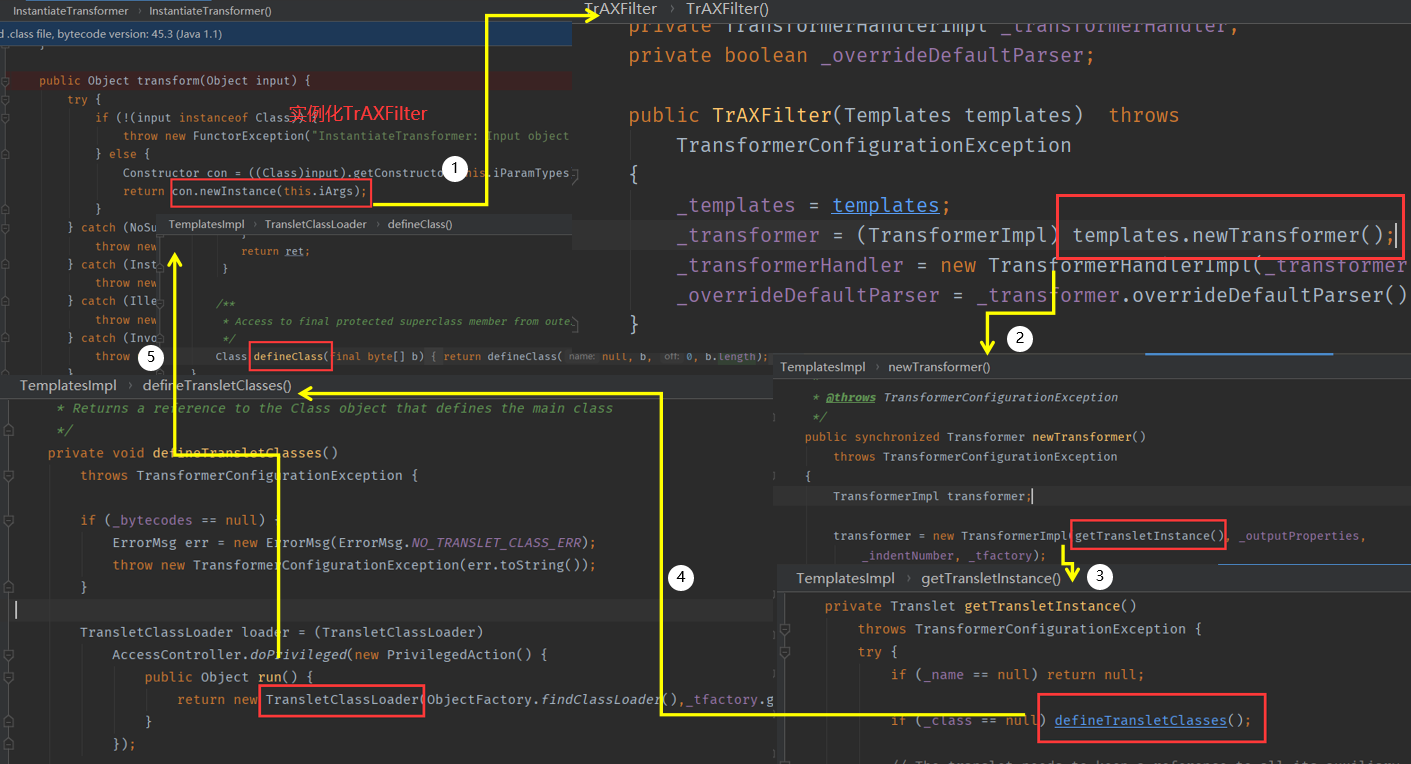Click the underlined templates variable link
1411x764 pixels.
[885, 205]
